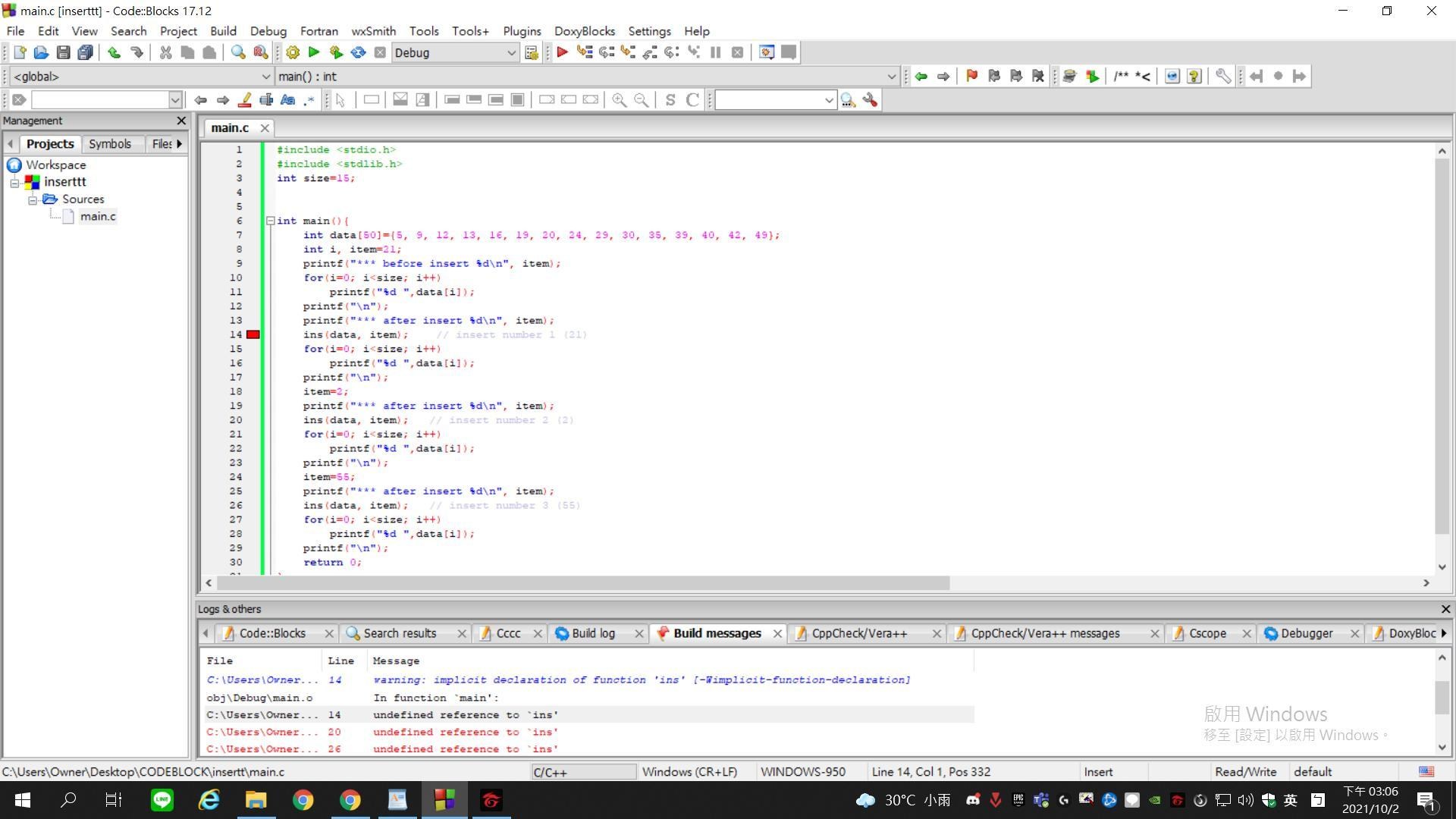Switch to the Build log tab

593,633
